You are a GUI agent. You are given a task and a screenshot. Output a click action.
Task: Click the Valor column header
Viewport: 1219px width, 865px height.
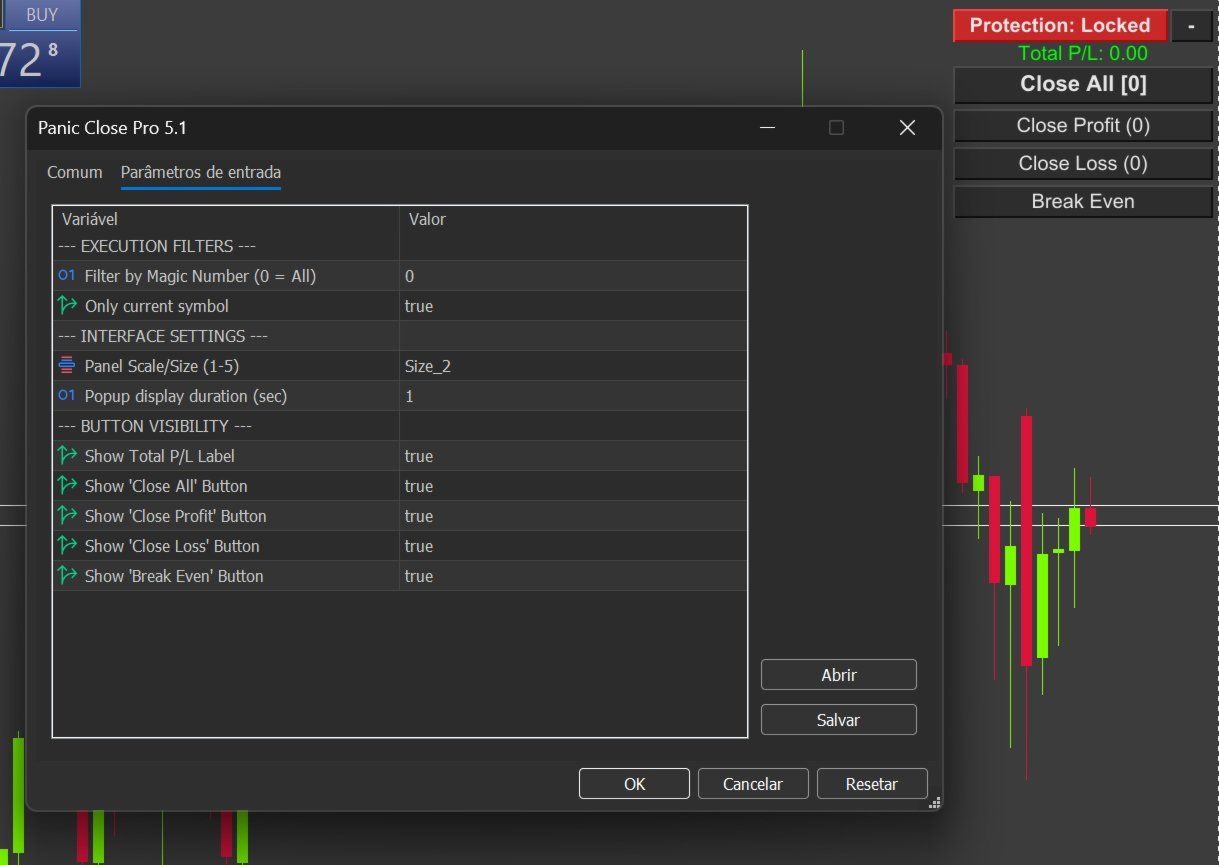click(x=573, y=219)
